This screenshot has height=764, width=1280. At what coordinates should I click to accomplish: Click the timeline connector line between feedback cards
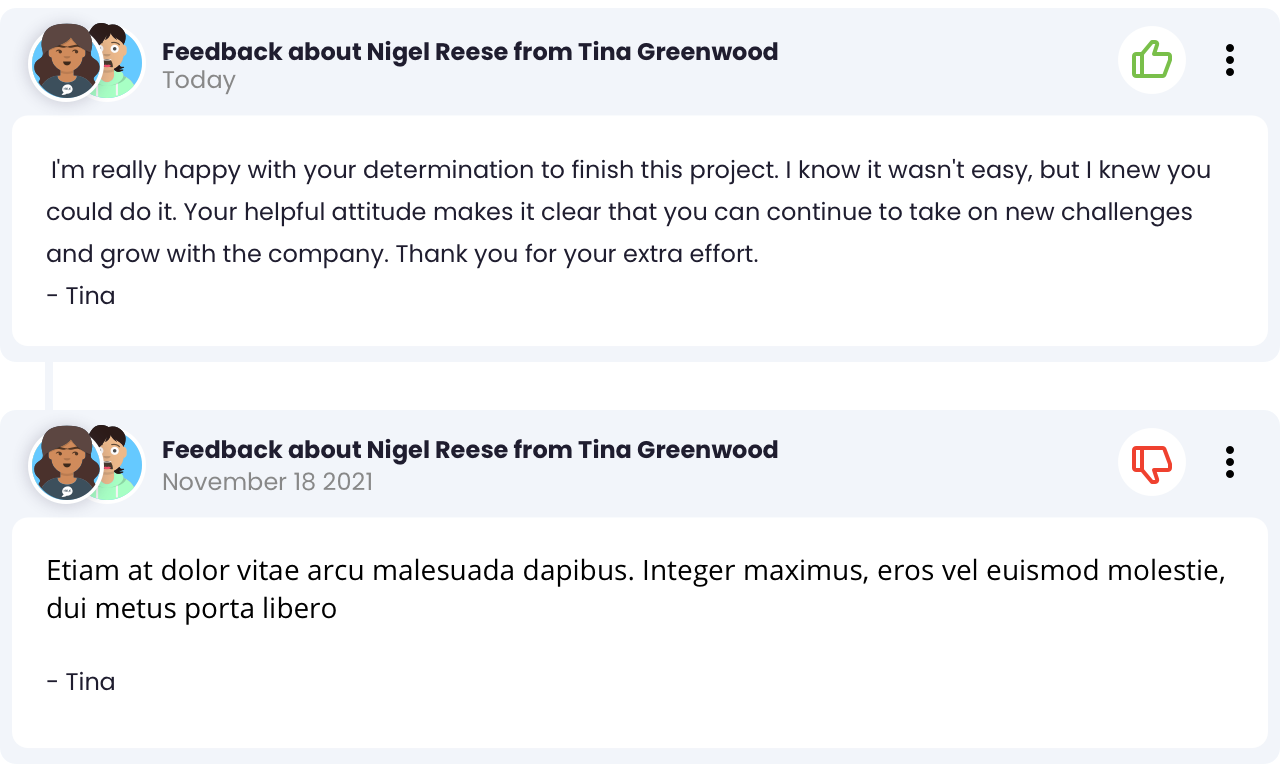pyautogui.click(x=48, y=386)
